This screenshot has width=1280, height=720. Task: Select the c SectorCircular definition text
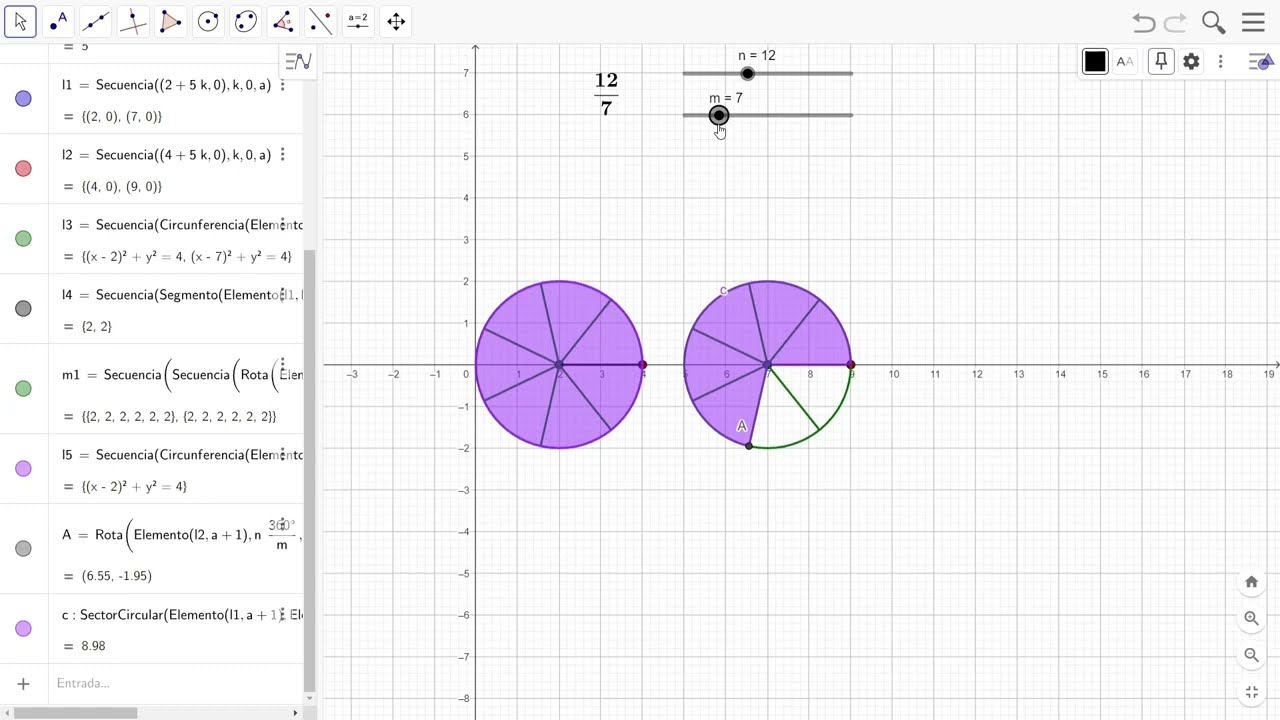point(182,615)
